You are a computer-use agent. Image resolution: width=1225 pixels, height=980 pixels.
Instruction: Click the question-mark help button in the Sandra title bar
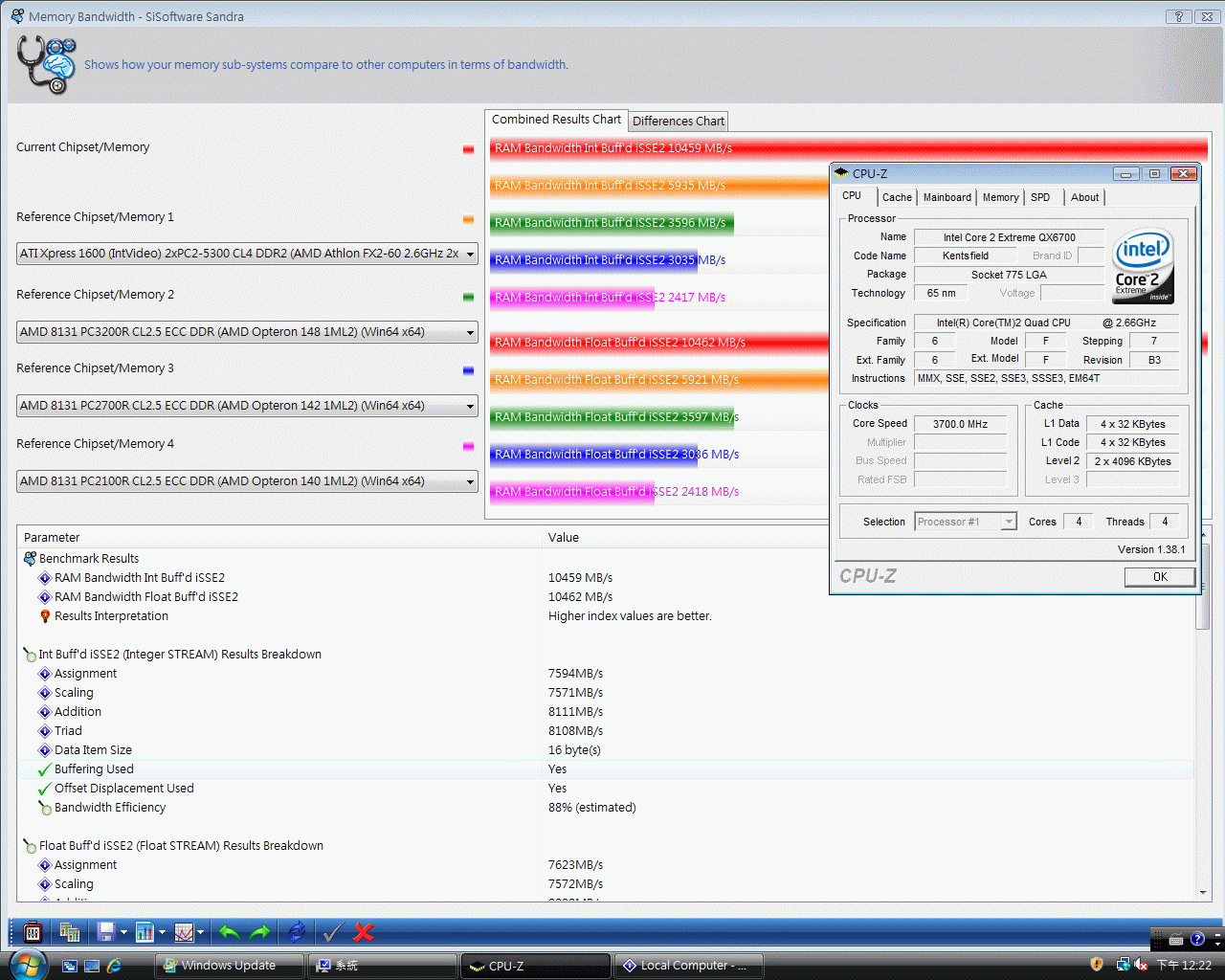(x=1179, y=16)
